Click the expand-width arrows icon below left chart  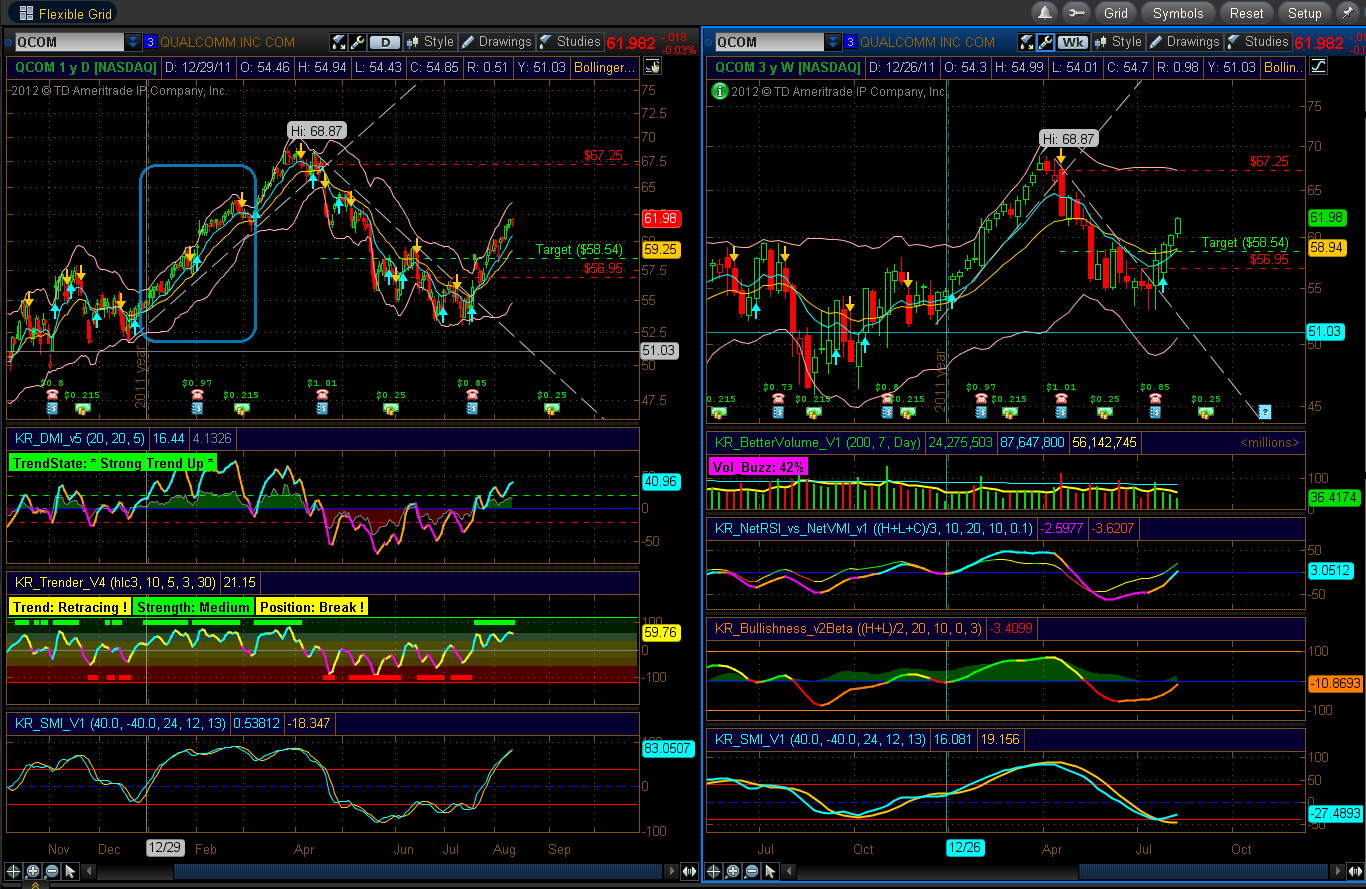click(690, 871)
